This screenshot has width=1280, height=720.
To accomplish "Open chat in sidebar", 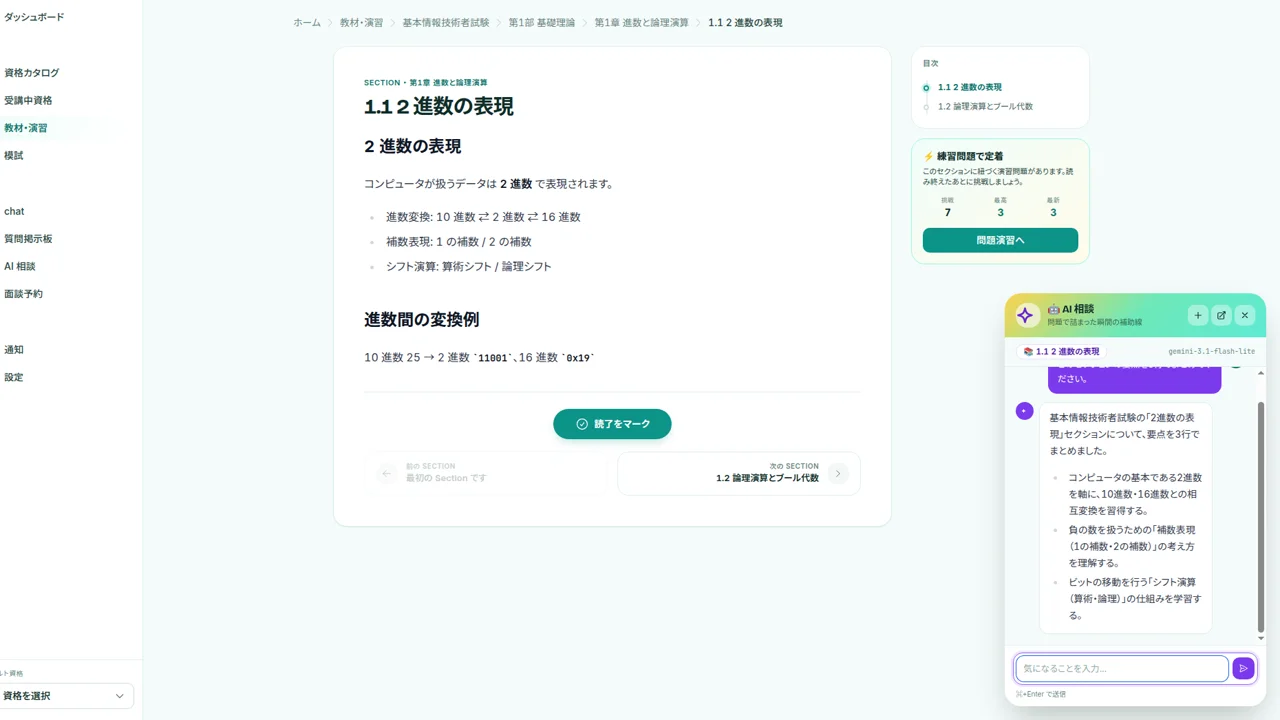I will (x=14, y=211).
